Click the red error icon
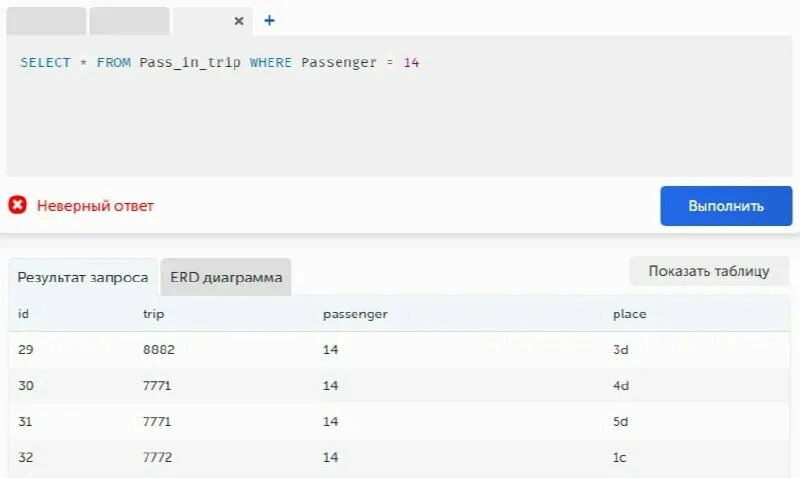Image resolution: width=800 pixels, height=478 pixels. [x=17, y=205]
